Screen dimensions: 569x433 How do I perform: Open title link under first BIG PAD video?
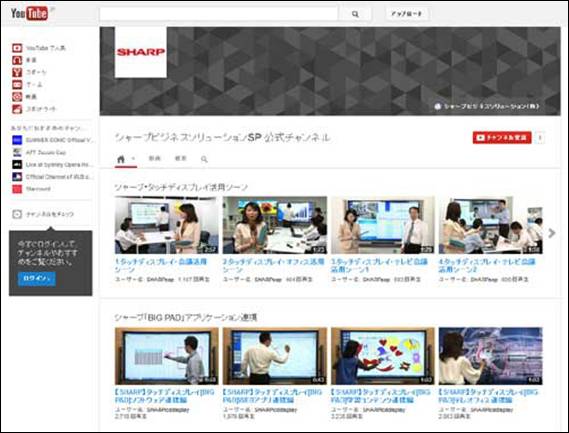(164, 396)
